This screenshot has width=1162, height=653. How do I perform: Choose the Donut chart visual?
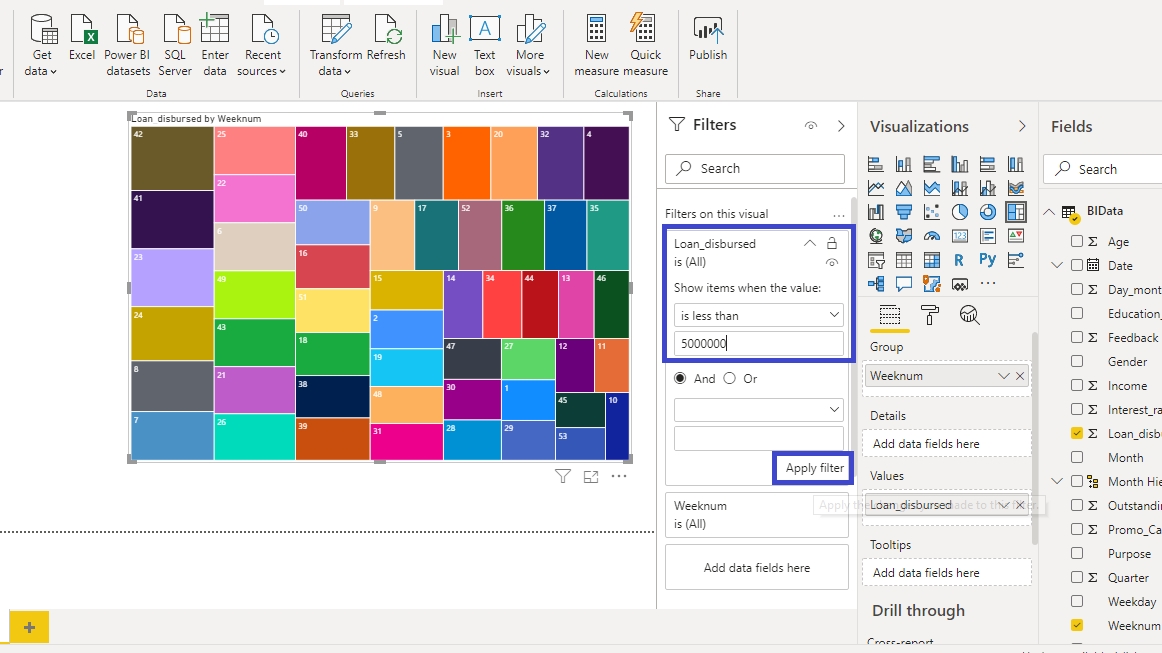(988, 212)
